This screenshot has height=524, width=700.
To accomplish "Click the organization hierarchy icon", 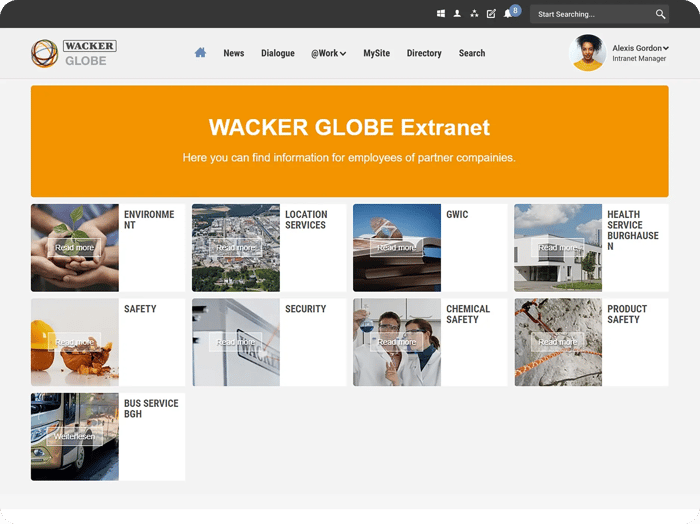I will click(x=474, y=14).
